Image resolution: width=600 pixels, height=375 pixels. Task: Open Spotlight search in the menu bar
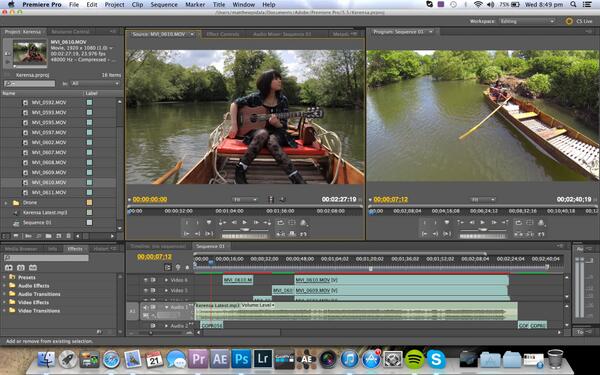point(573,5)
